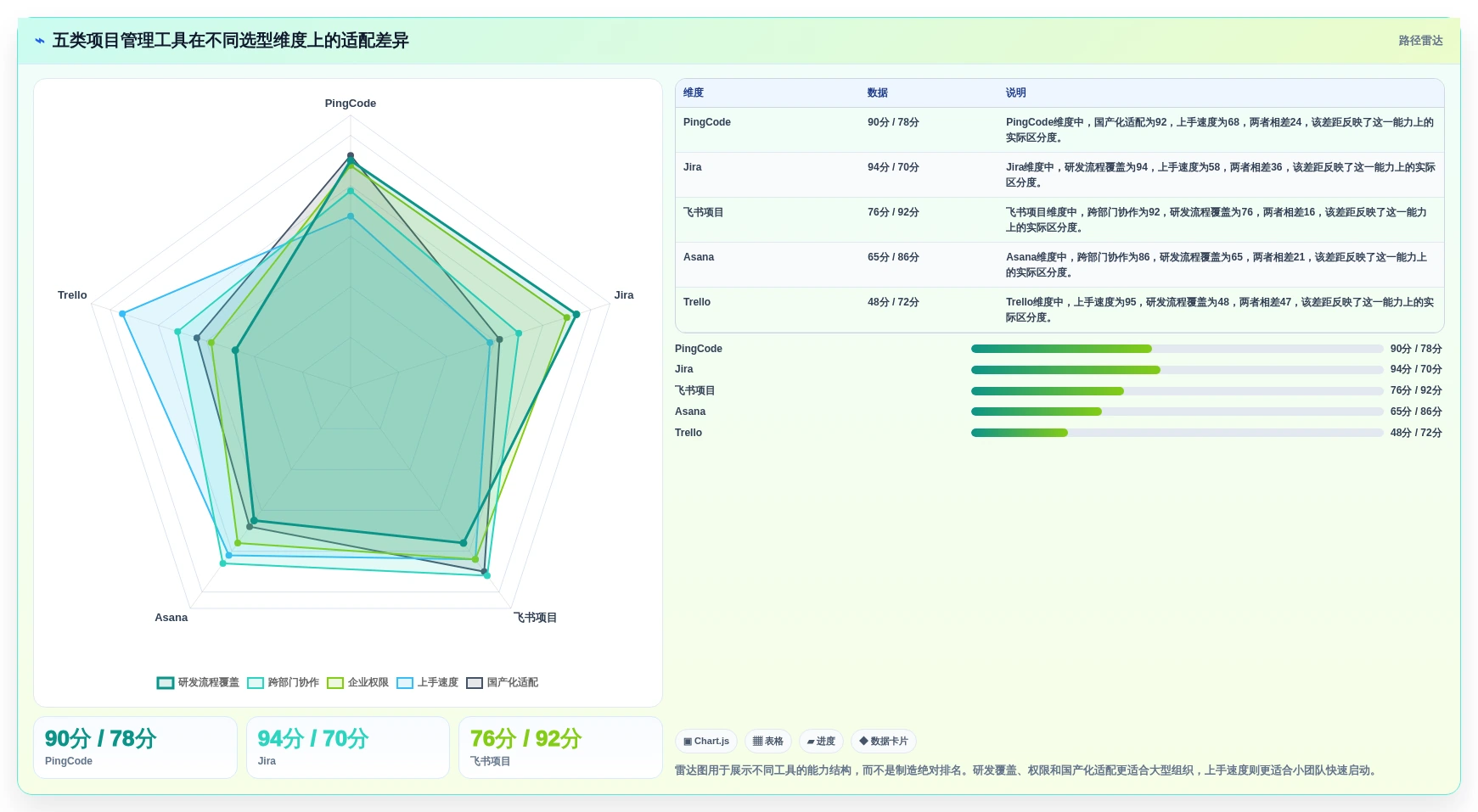Viewport: 1478px width, 812px height.
Task: Click the footer note about 雷达图
Action: (x=1027, y=770)
